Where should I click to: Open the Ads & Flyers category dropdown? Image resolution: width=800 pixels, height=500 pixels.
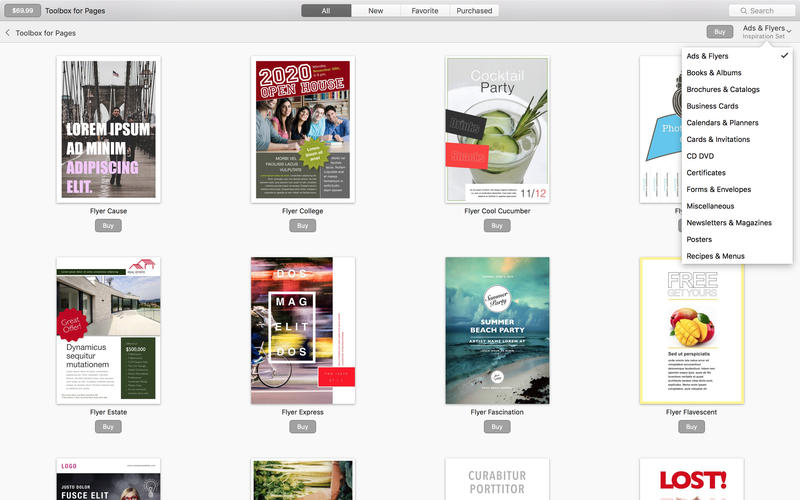click(x=767, y=32)
